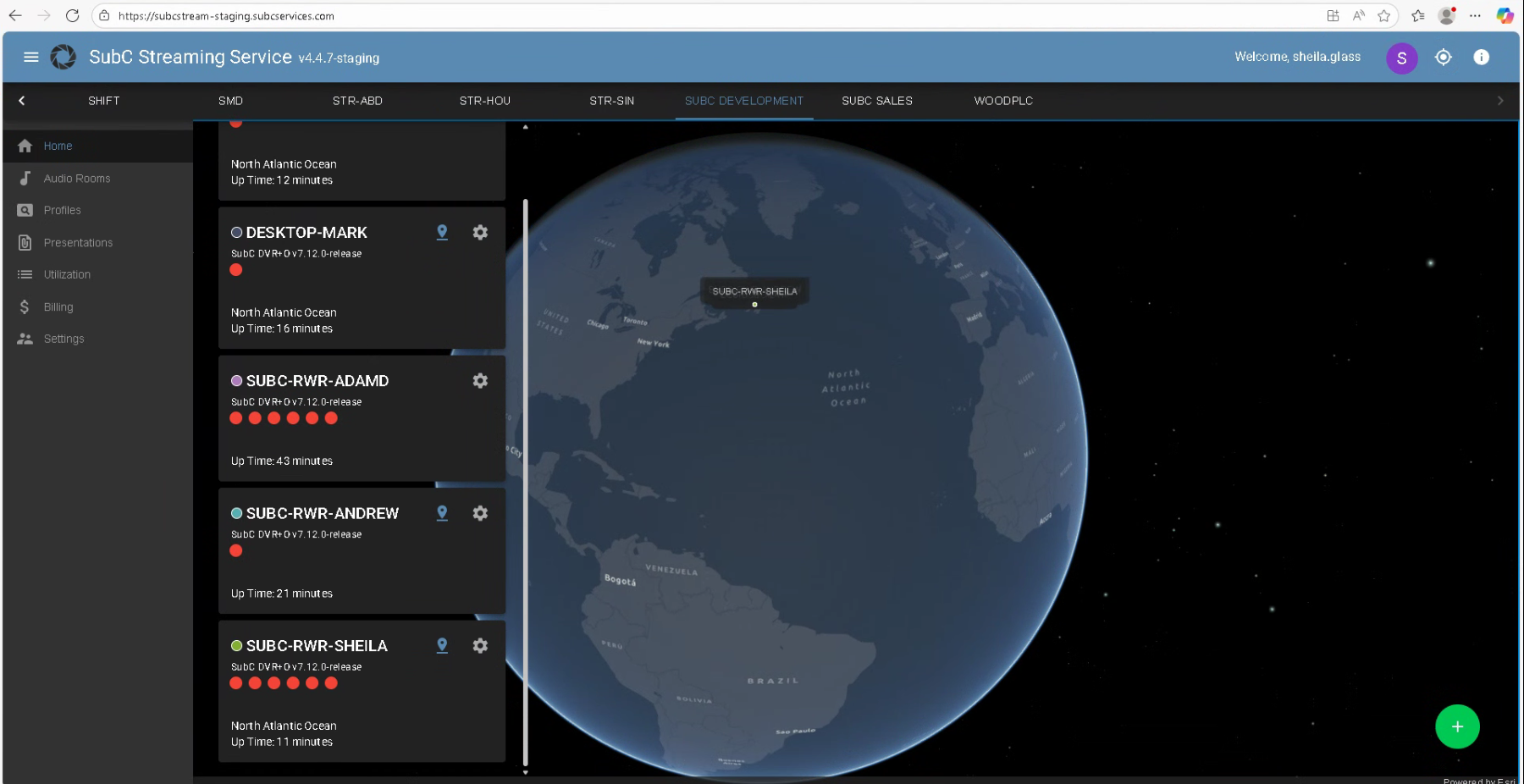This screenshot has height=784, width=1524.
Task: Switch to the SUBC SALES tab
Action: coord(876,101)
